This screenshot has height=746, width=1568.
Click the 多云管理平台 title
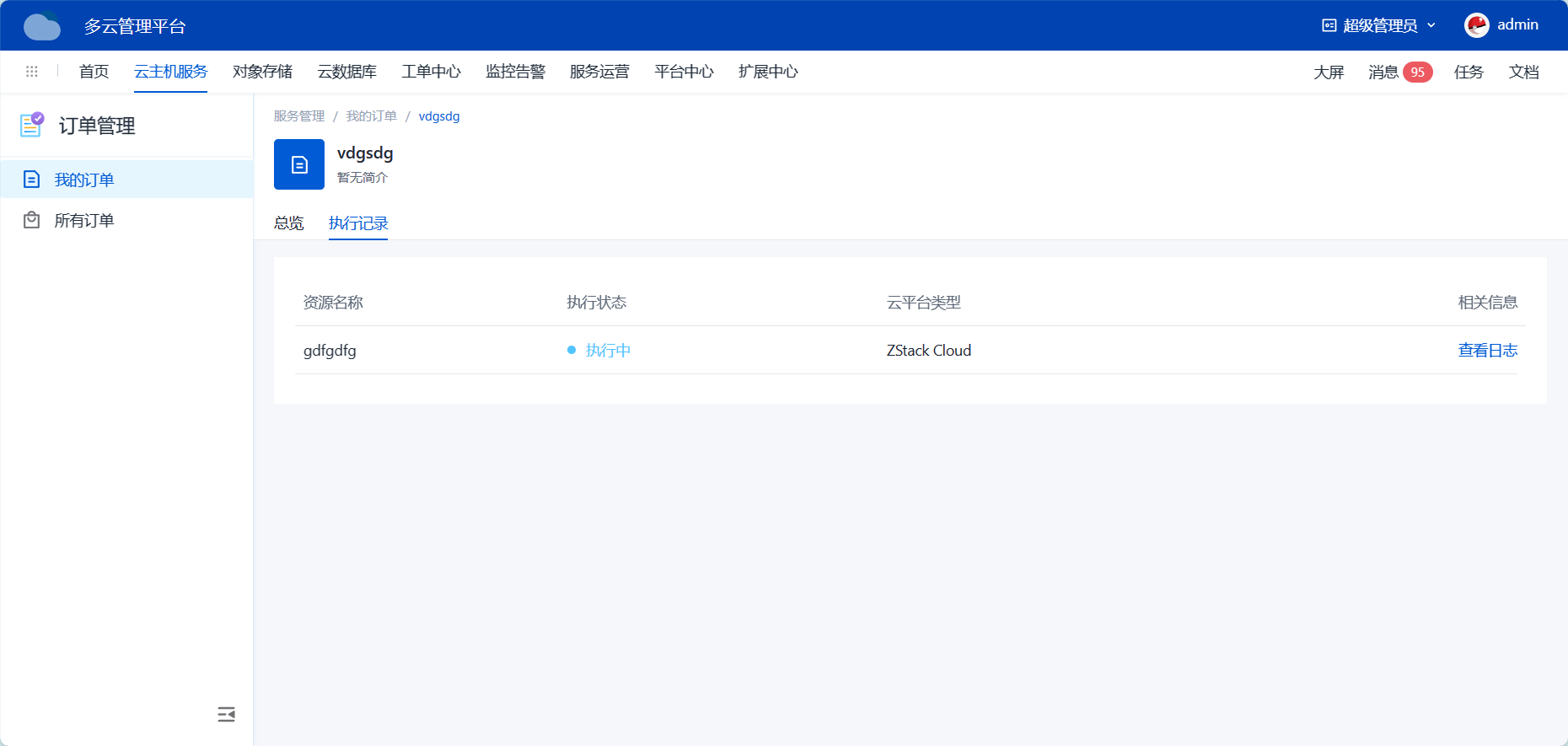pyautogui.click(x=135, y=26)
